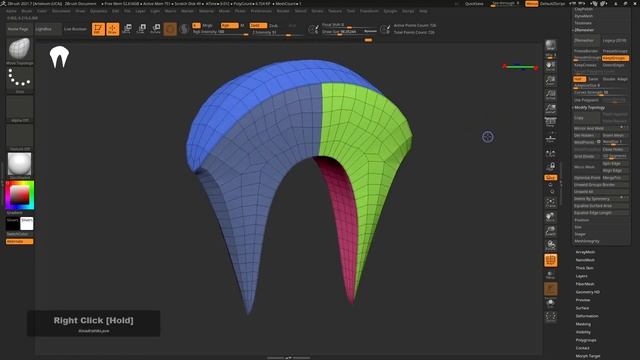
Task: Toggle the Gizmo 3D circular icon
Action: click(x=170, y=29)
